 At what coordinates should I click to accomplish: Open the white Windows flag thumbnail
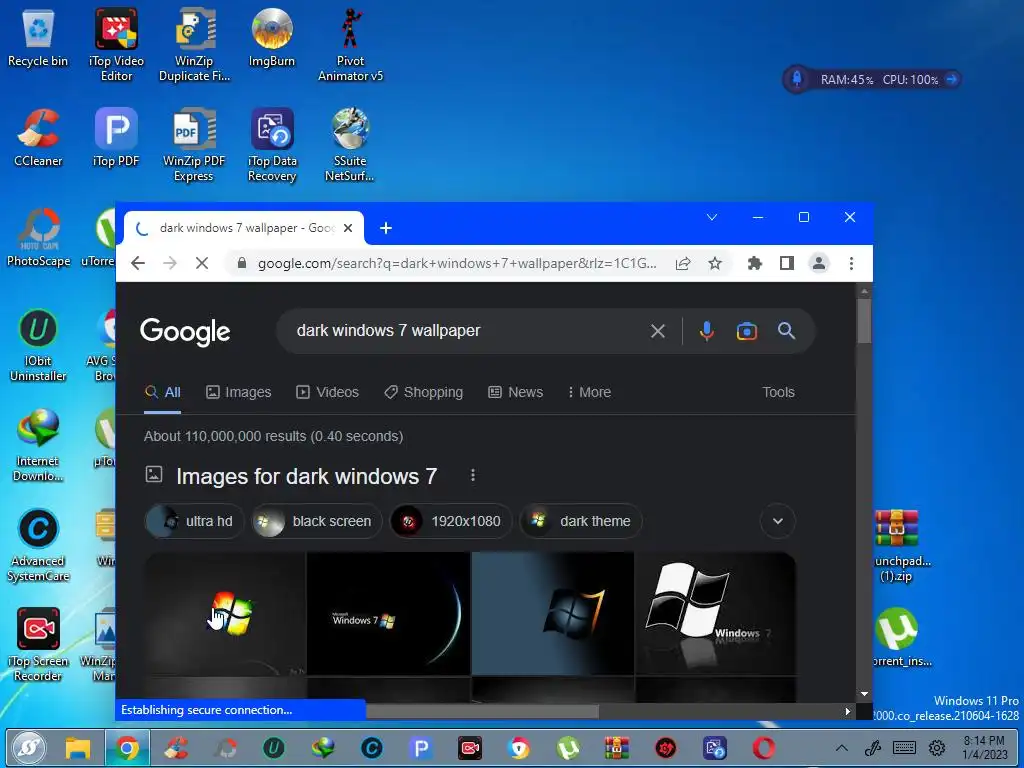pyautogui.click(x=716, y=613)
